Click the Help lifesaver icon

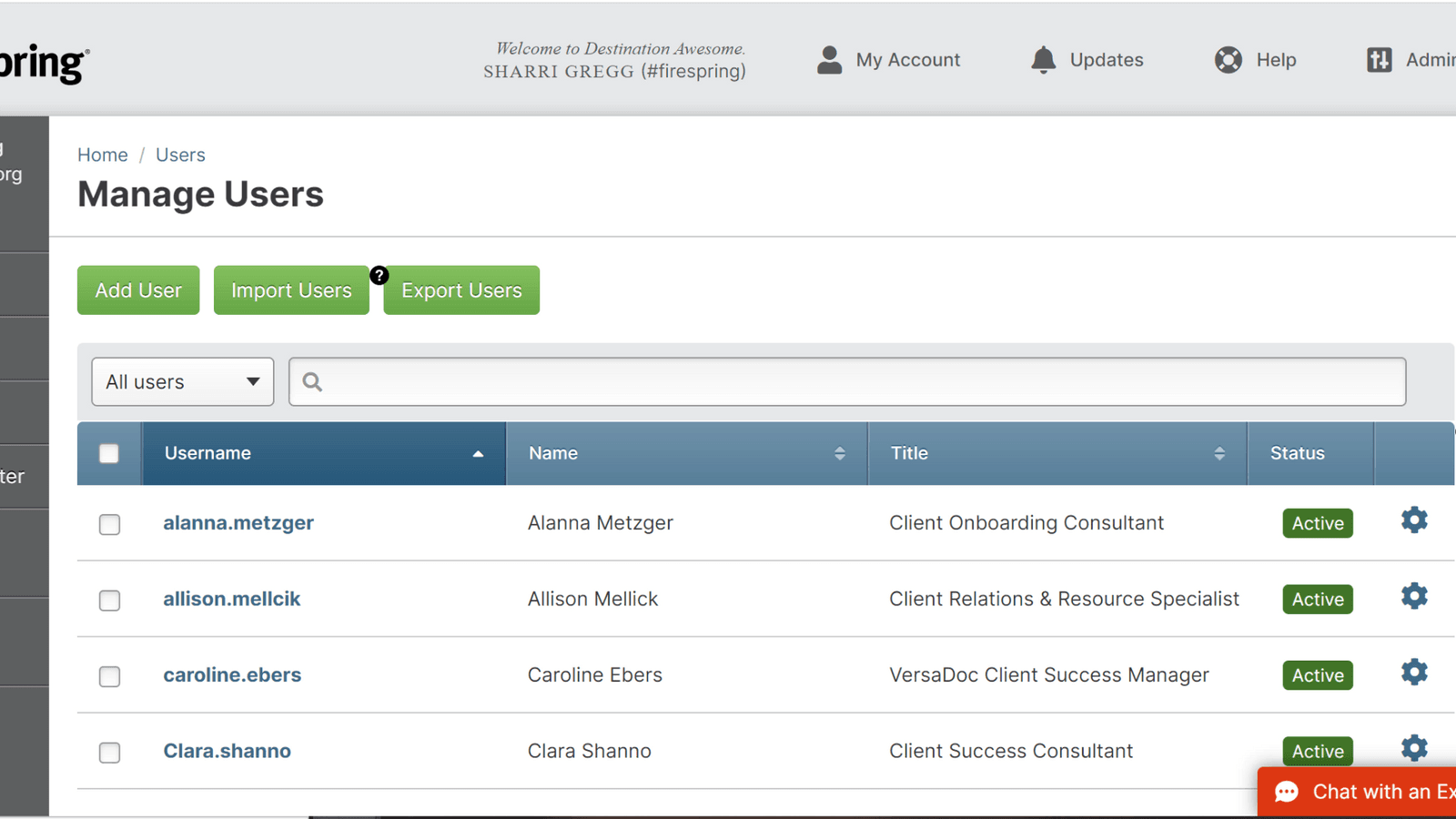coord(1228,60)
